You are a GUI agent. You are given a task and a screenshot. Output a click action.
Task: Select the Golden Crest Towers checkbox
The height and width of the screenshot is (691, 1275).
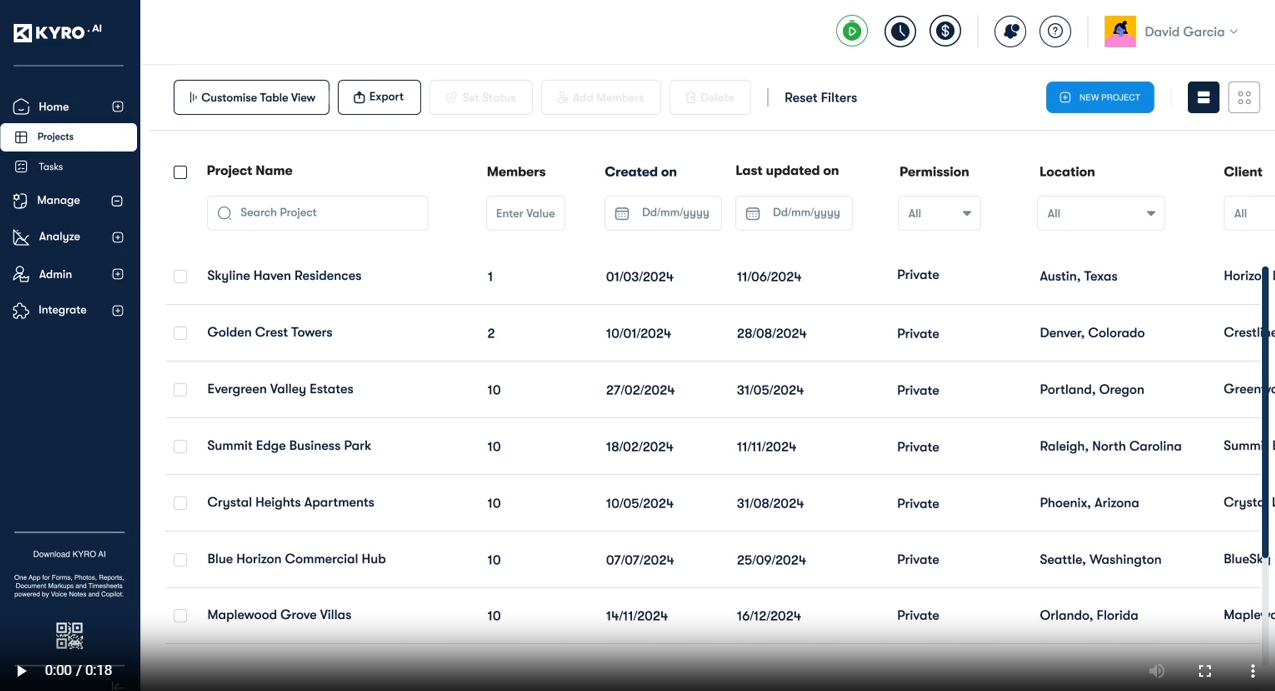pos(180,333)
